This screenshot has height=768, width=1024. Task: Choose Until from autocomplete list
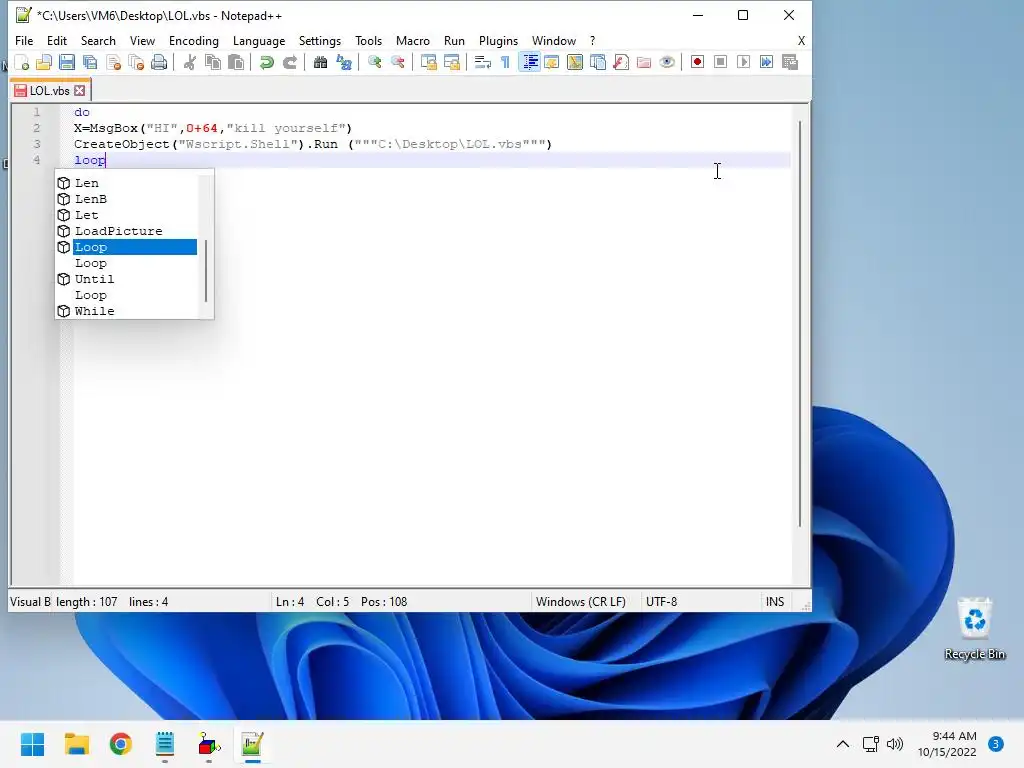pos(95,279)
